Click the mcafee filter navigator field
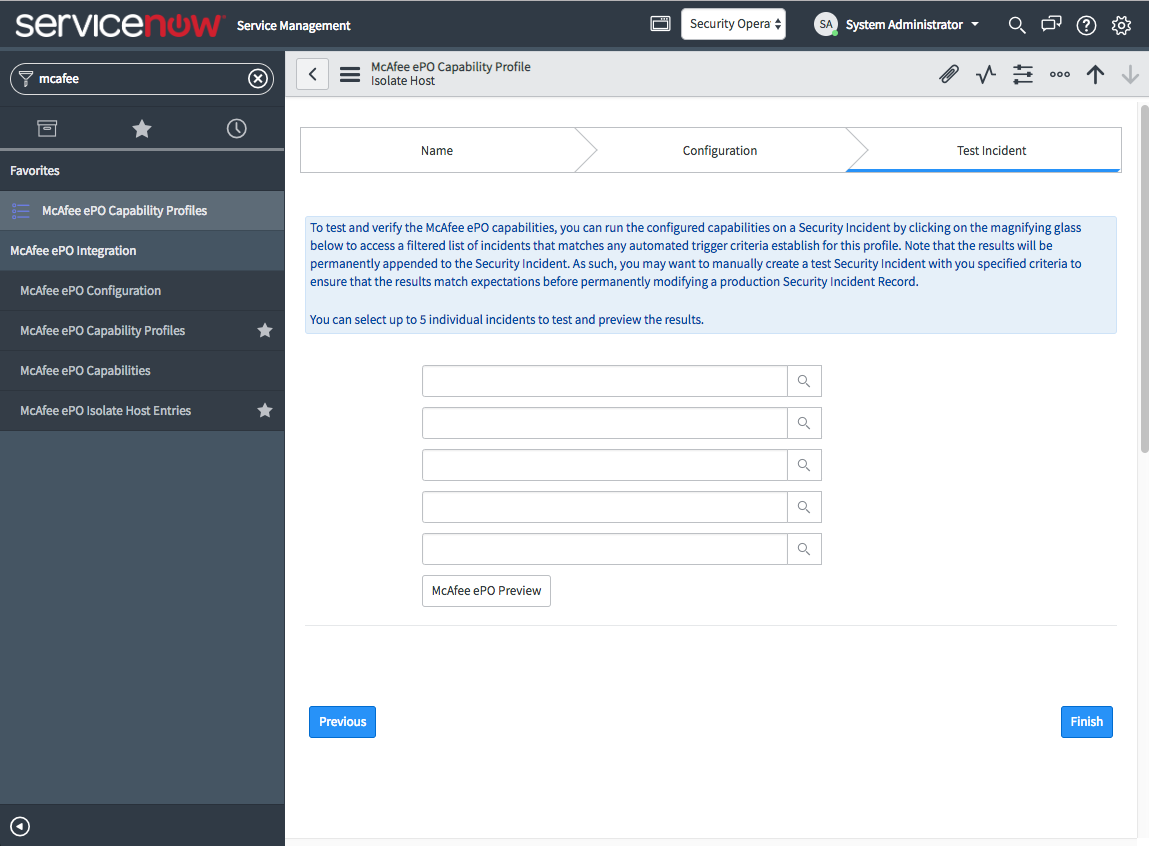Screen dimensions: 1149x846 click(142, 78)
